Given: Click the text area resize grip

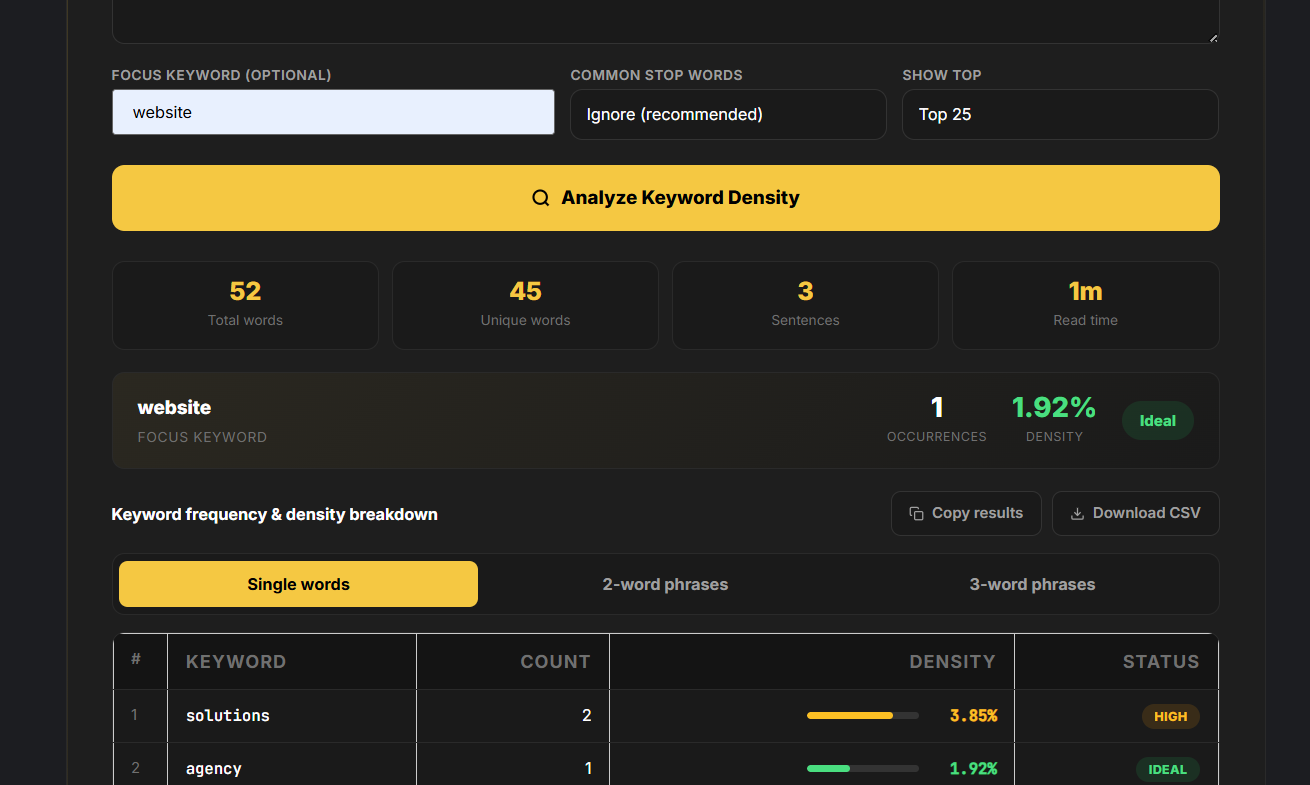Looking at the screenshot, I should tap(1213, 38).
